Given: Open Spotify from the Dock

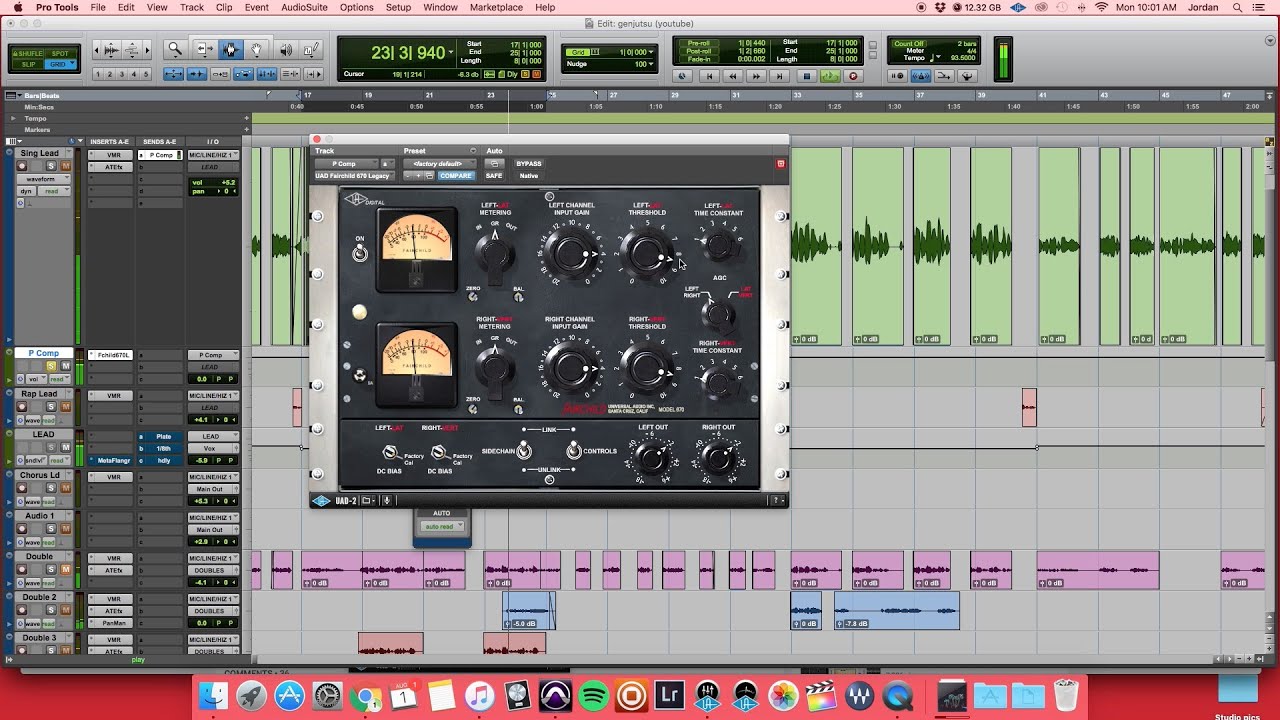Looking at the screenshot, I should click(594, 695).
